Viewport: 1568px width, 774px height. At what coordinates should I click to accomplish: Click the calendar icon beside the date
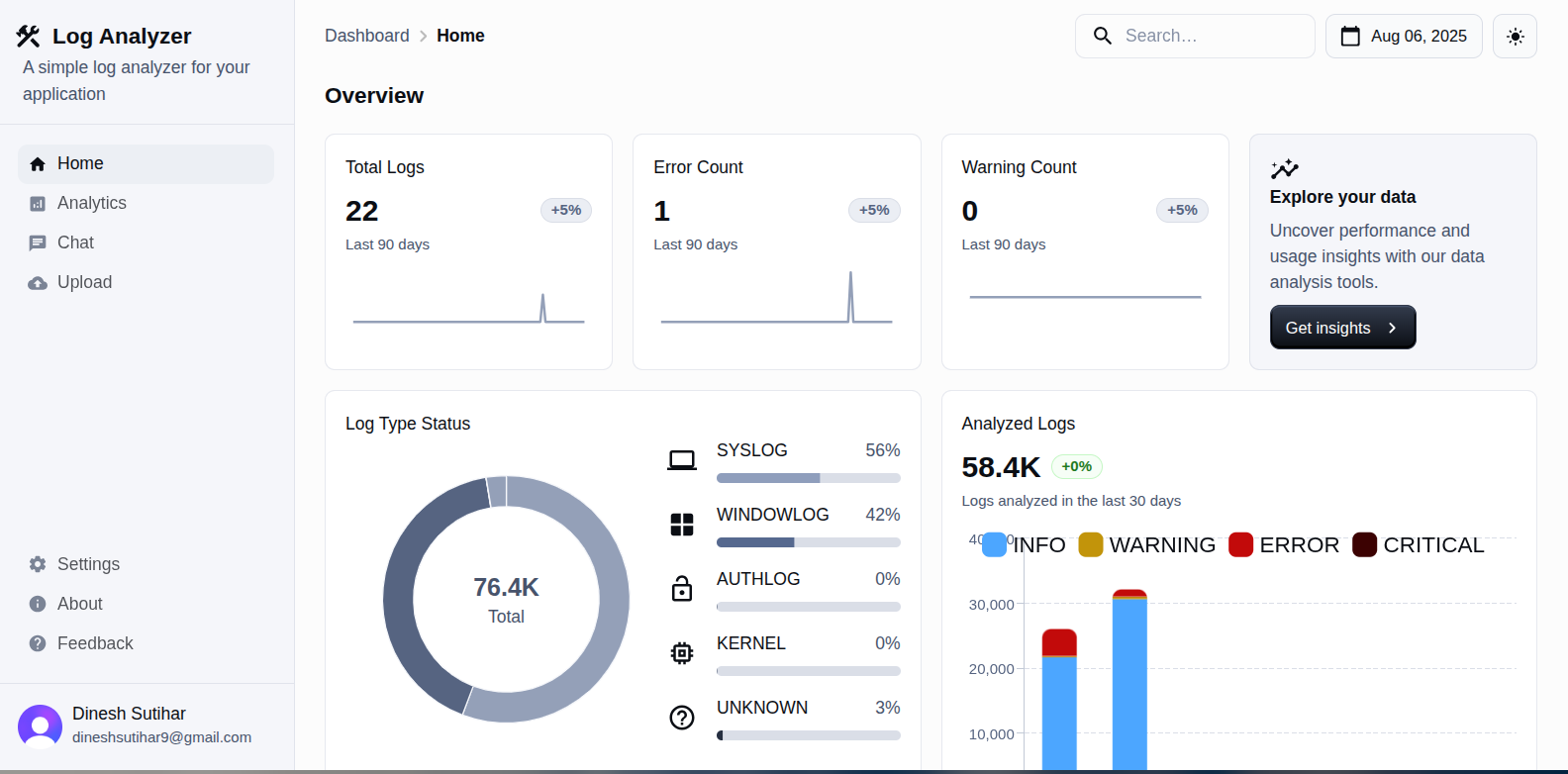[1350, 37]
